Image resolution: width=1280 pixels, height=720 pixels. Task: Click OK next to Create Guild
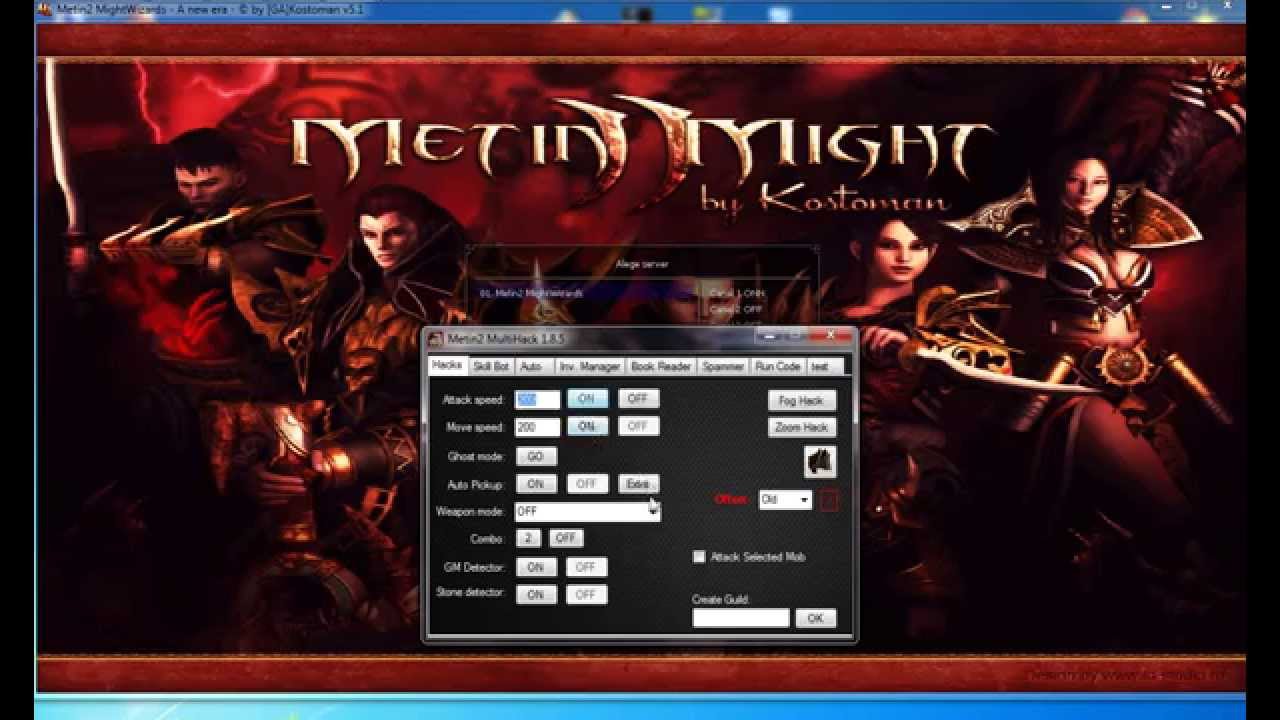[x=815, y=618]
